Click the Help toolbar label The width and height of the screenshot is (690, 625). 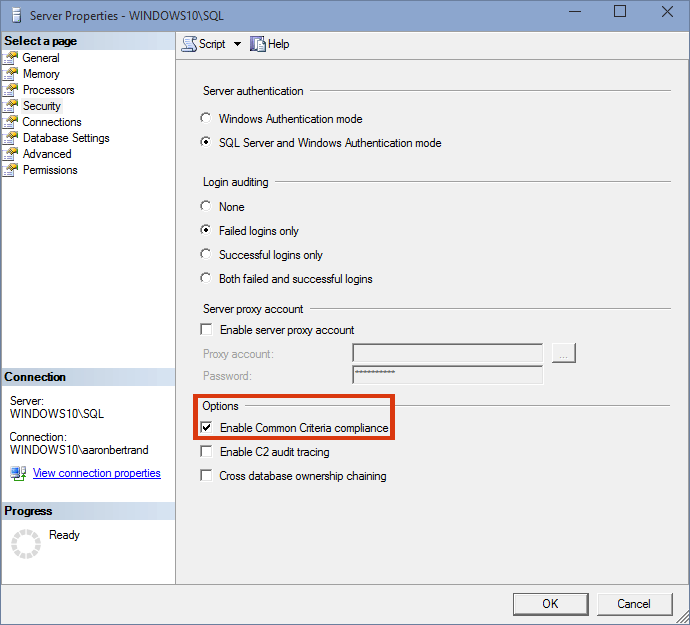coord(279,44)
